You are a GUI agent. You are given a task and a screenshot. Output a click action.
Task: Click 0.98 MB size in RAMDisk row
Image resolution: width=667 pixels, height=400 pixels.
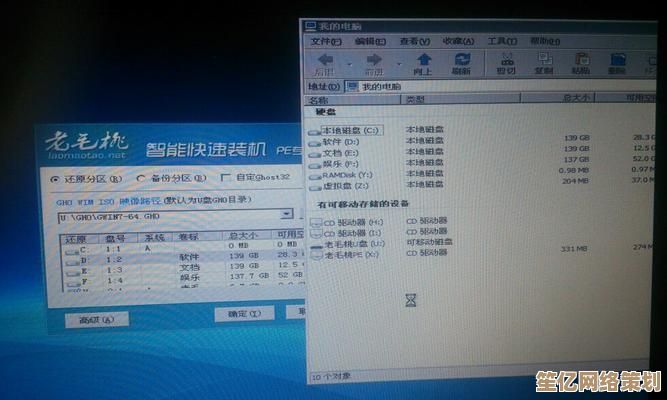point(573,170)
